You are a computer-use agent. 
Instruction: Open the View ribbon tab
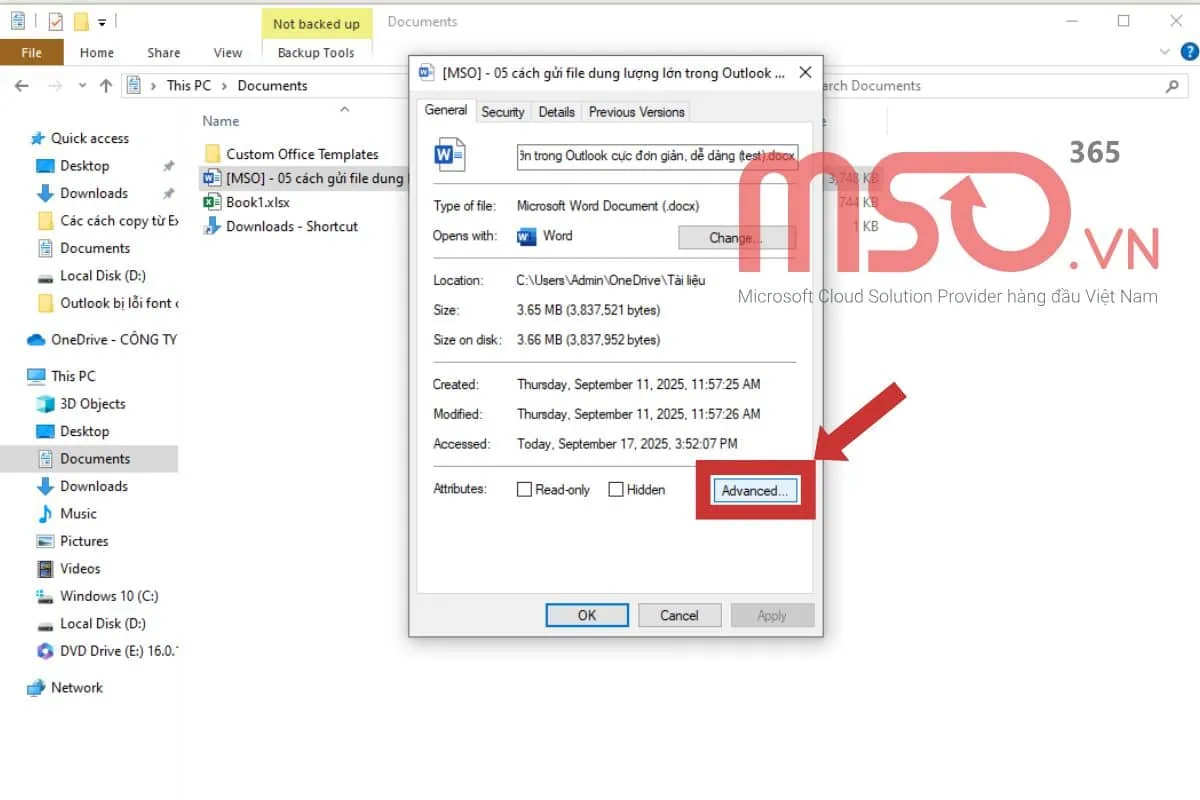coord(228,53)
